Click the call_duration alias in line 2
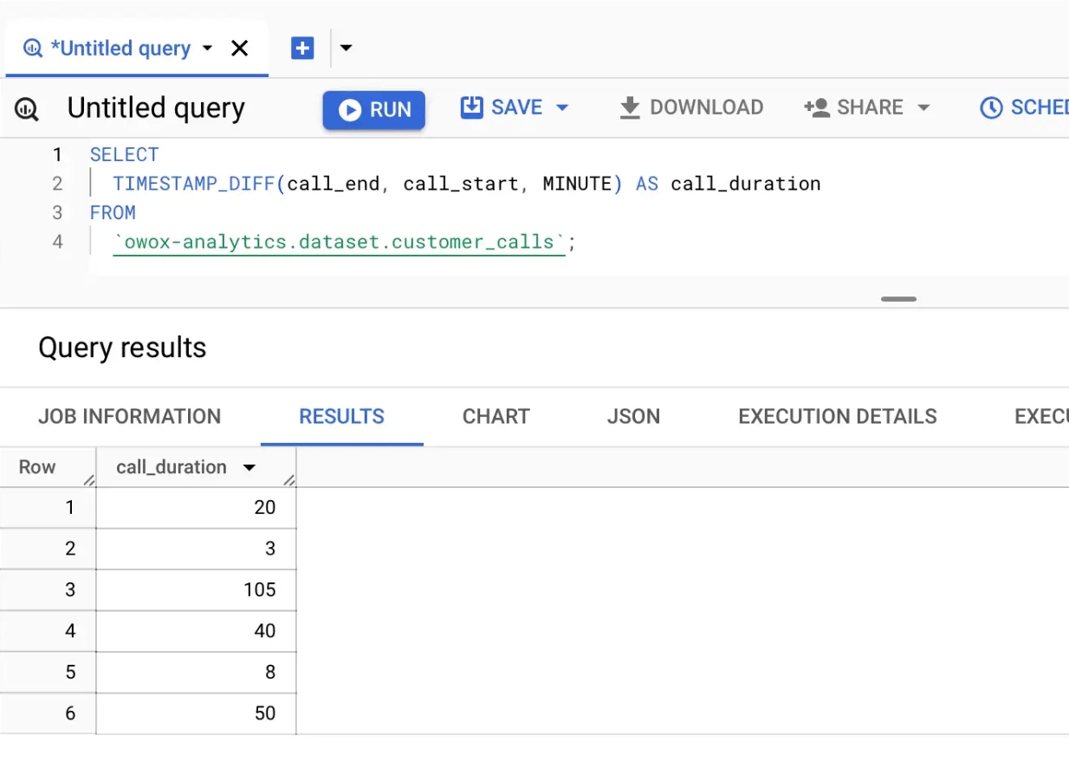Image resolution: width=1069 pixels, height=768 pixels. coord(745,184)
